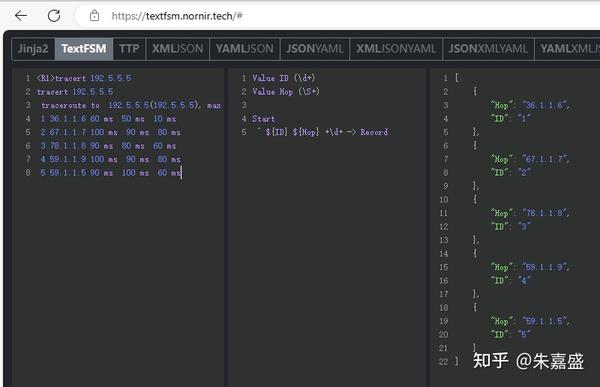Select the JSONYAML tab
The image size is (600, 387).
tap(315, 49)
